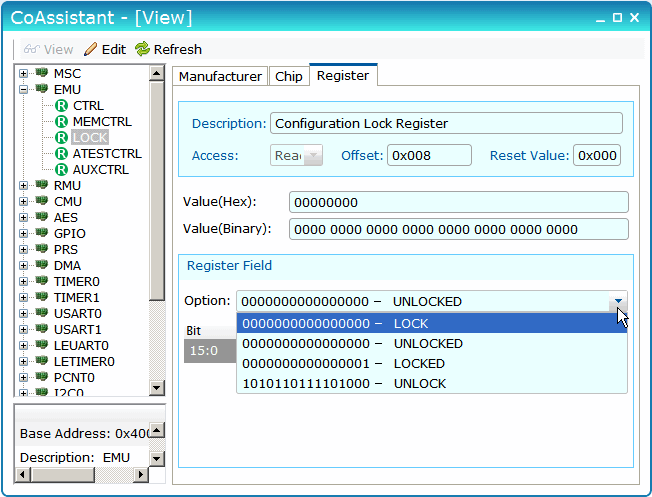The image size is (652, 497).
Task: Click the chip icon beside USART1
Action: [x=42, y=329]
